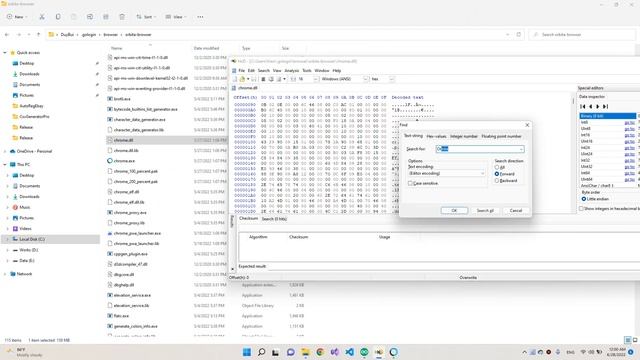640x360 pixels.
Task: Click the Copy icon in Explorer toolbar
Action: tap(58, 17)
